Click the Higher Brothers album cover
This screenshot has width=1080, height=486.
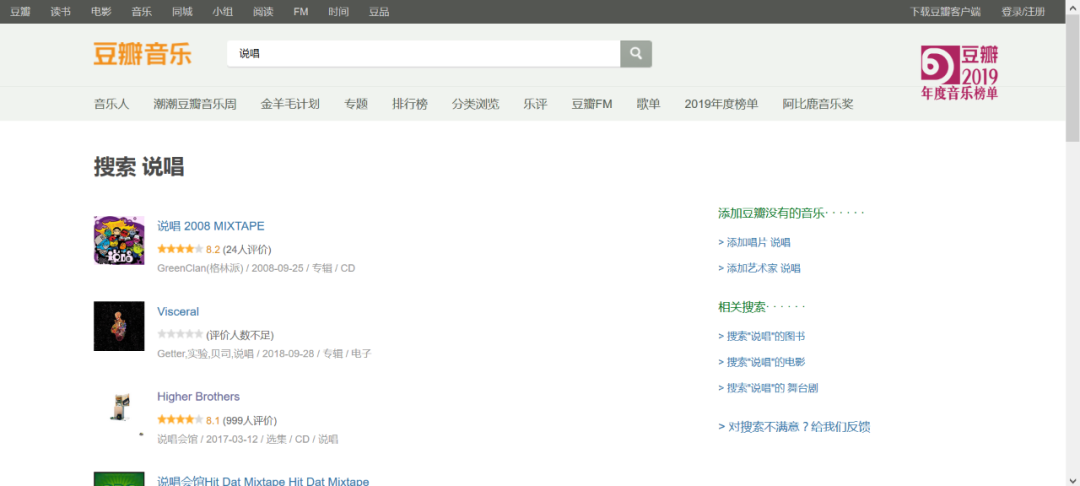[118, 411]
